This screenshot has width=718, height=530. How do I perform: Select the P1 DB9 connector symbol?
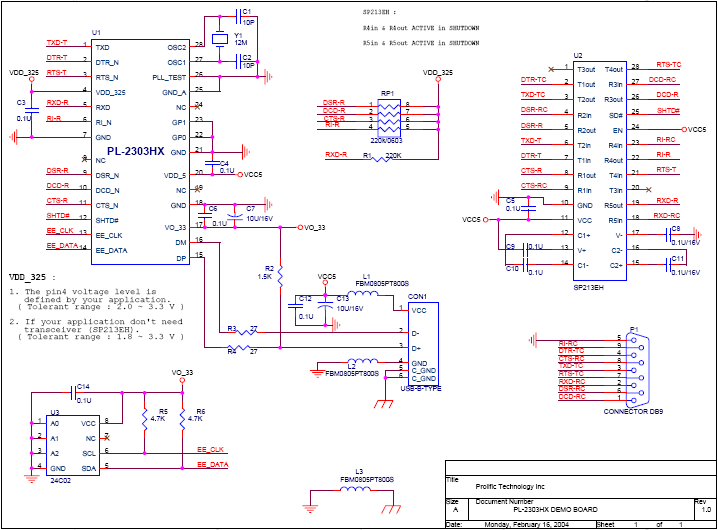click(x=638, y=367)
